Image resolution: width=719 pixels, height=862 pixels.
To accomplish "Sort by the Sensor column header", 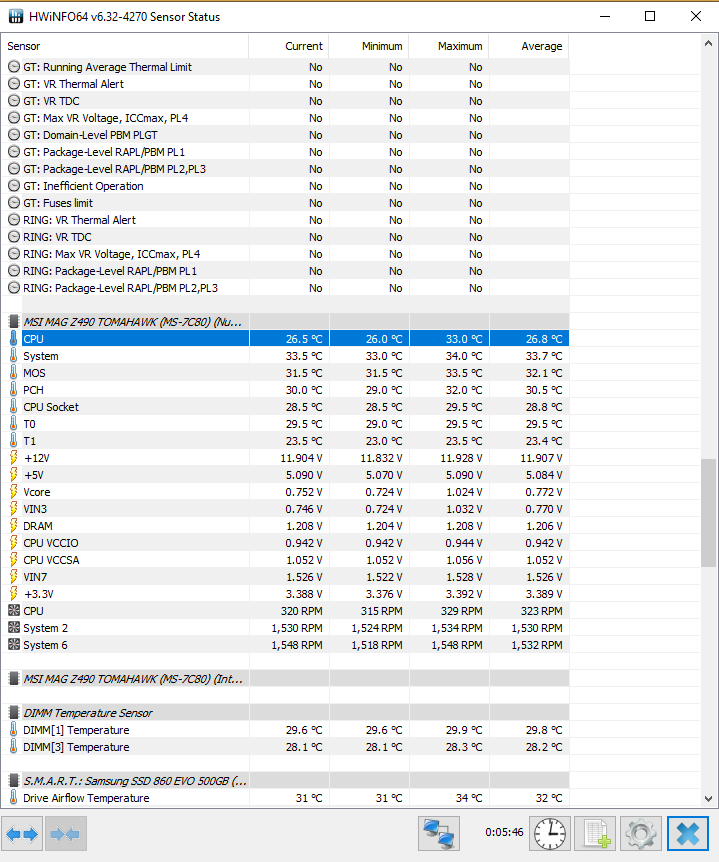I will click(x=125, y=46).
